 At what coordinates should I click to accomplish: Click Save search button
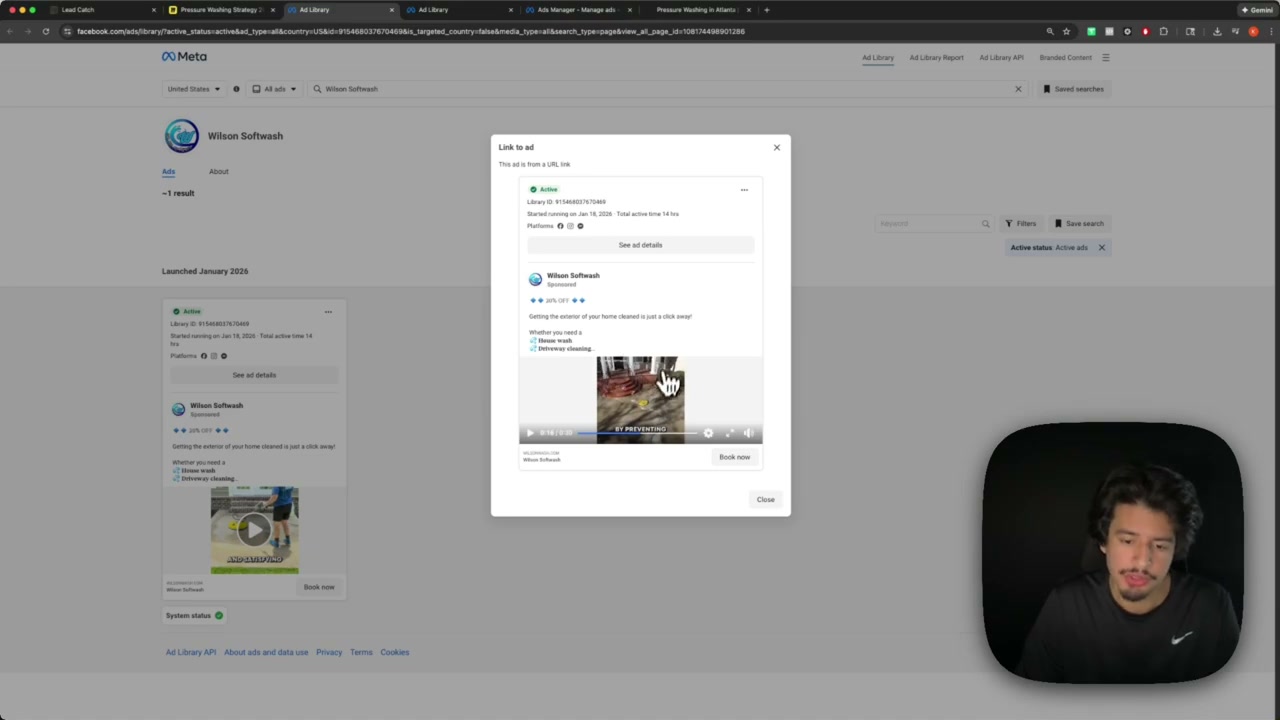click(1079, 224)
